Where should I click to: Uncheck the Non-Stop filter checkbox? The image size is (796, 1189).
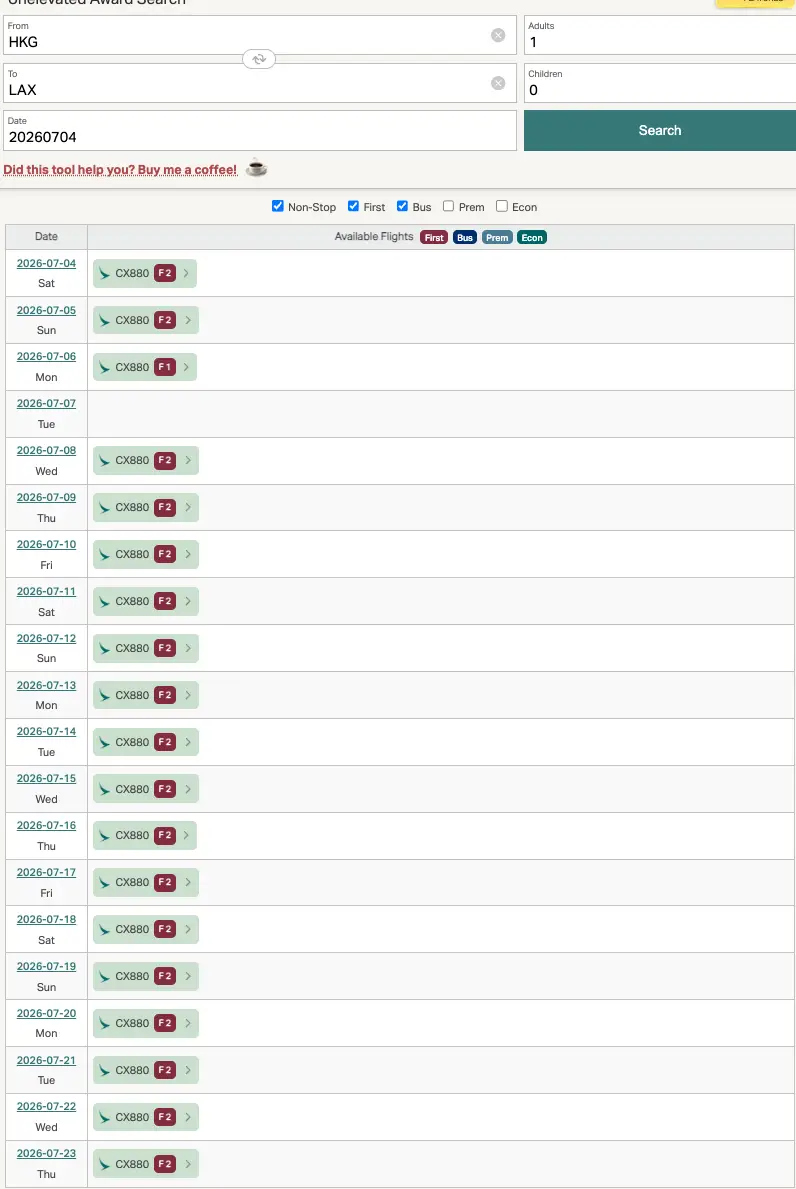coord(278,206)
